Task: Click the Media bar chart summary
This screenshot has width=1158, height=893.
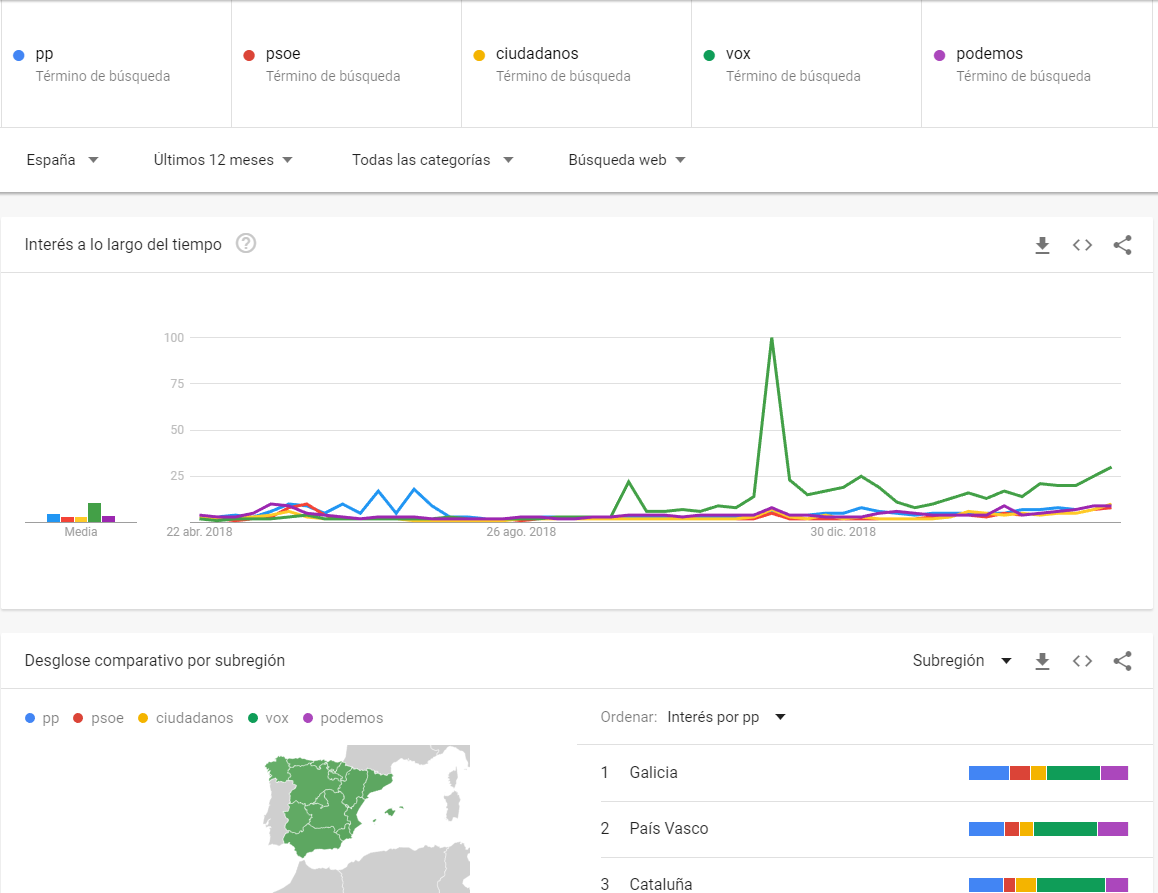Action: 80,516
